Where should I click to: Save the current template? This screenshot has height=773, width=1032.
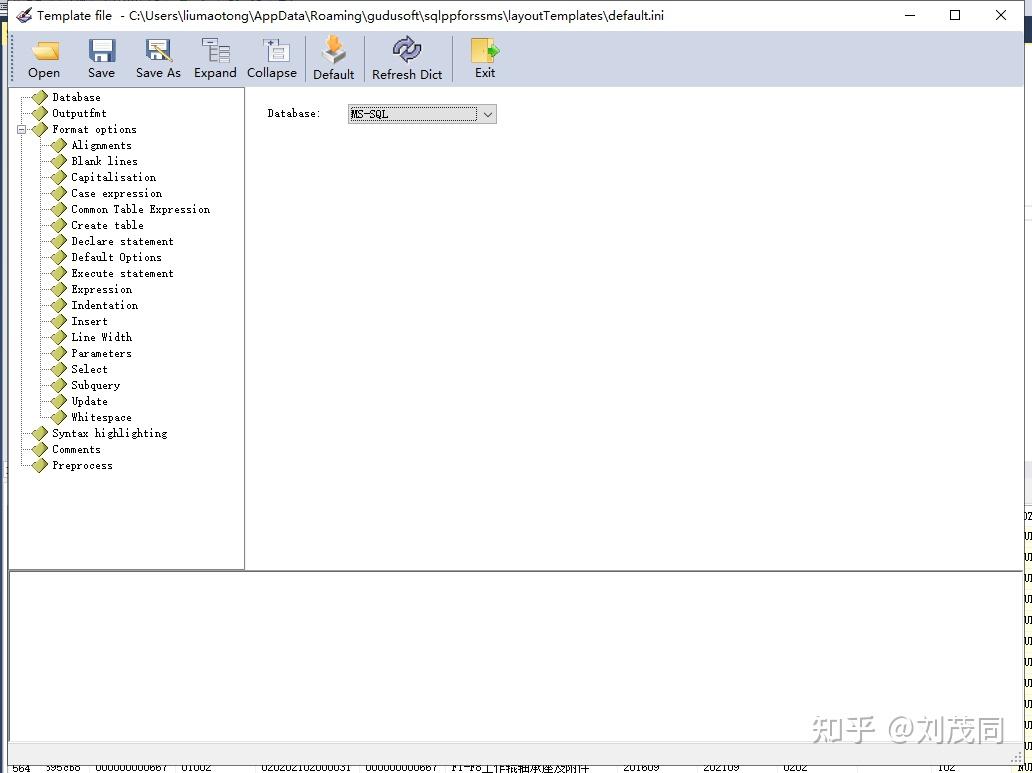click(100, 58)
